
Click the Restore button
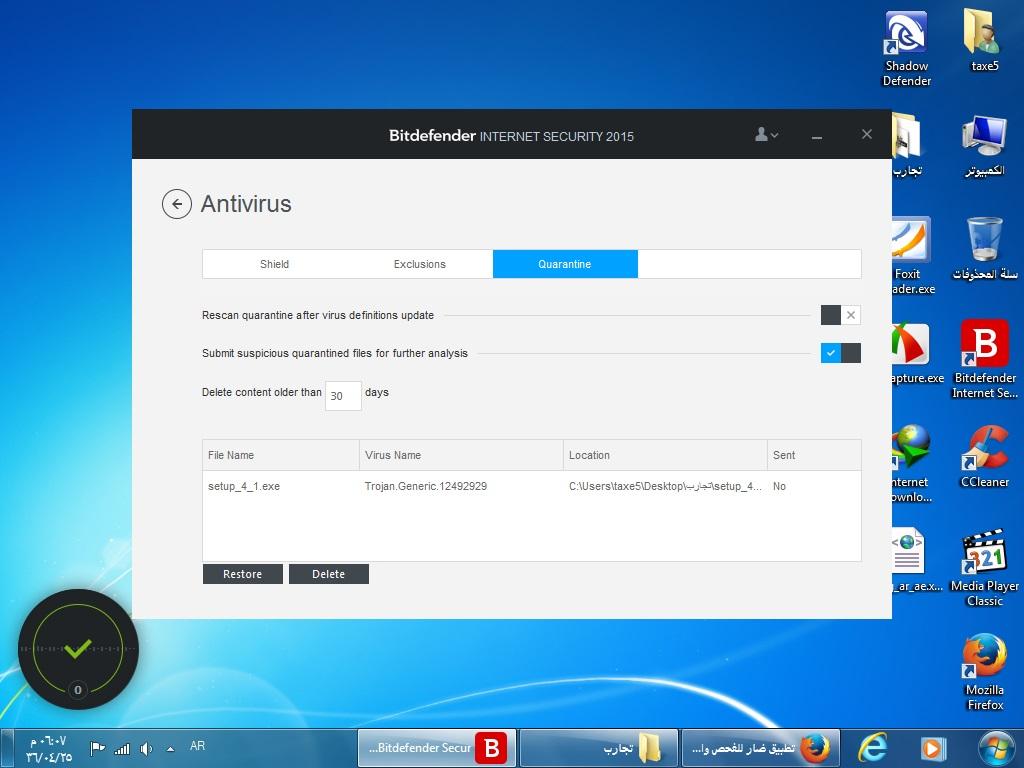coord(242,574)
